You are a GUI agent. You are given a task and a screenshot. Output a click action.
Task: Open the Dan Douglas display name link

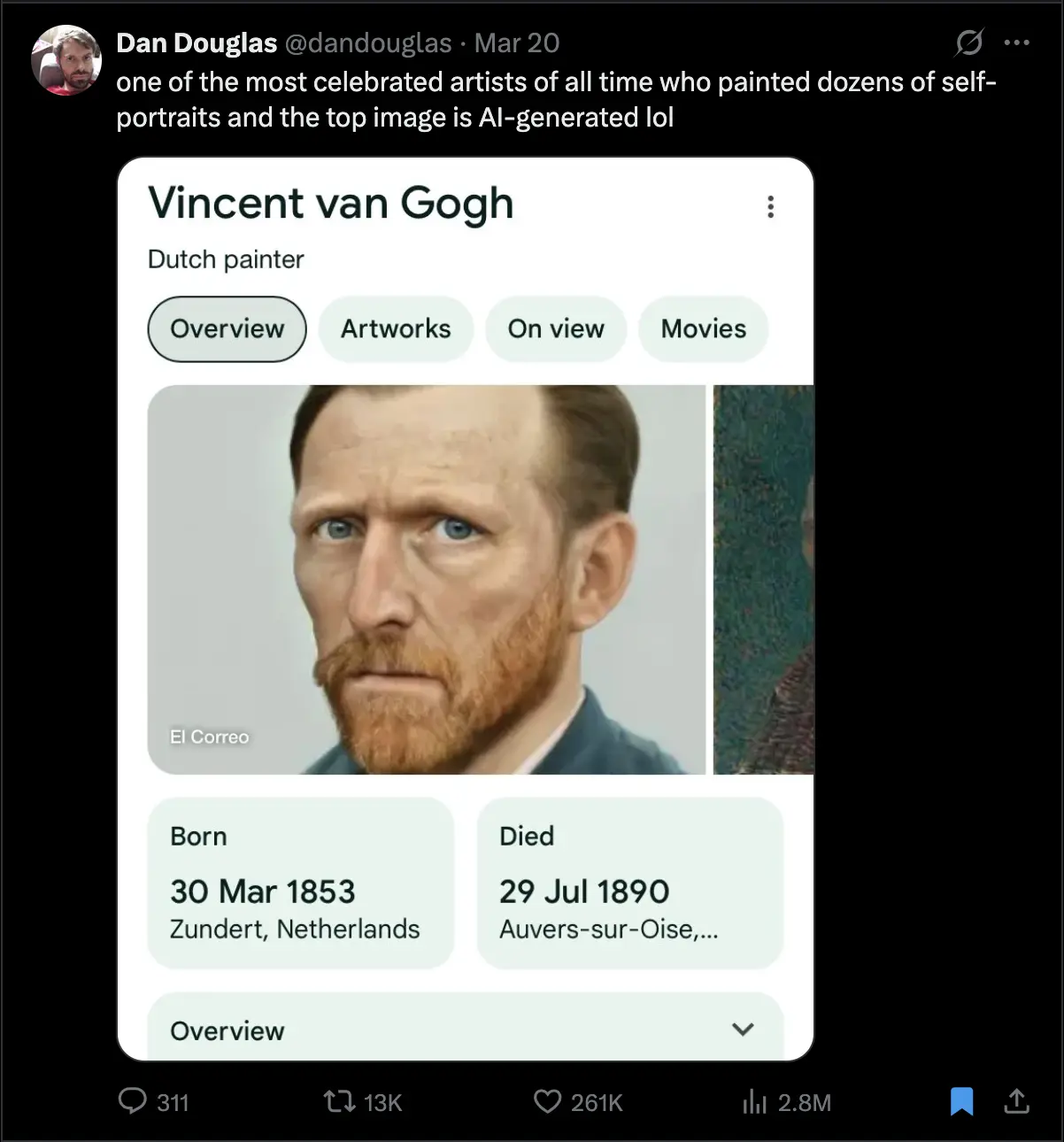coord(197,42)
